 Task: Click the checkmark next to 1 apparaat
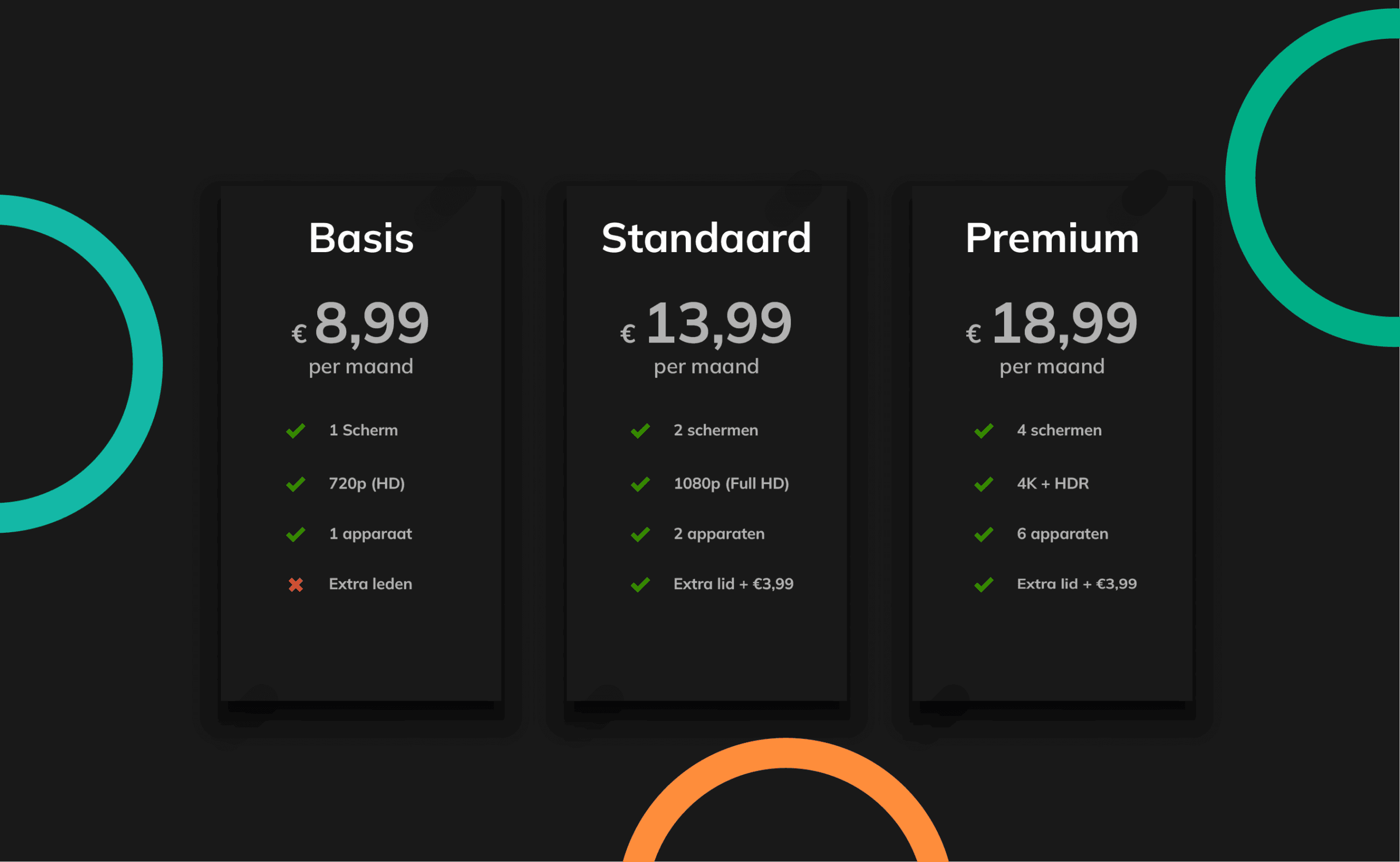coord(295,535)
